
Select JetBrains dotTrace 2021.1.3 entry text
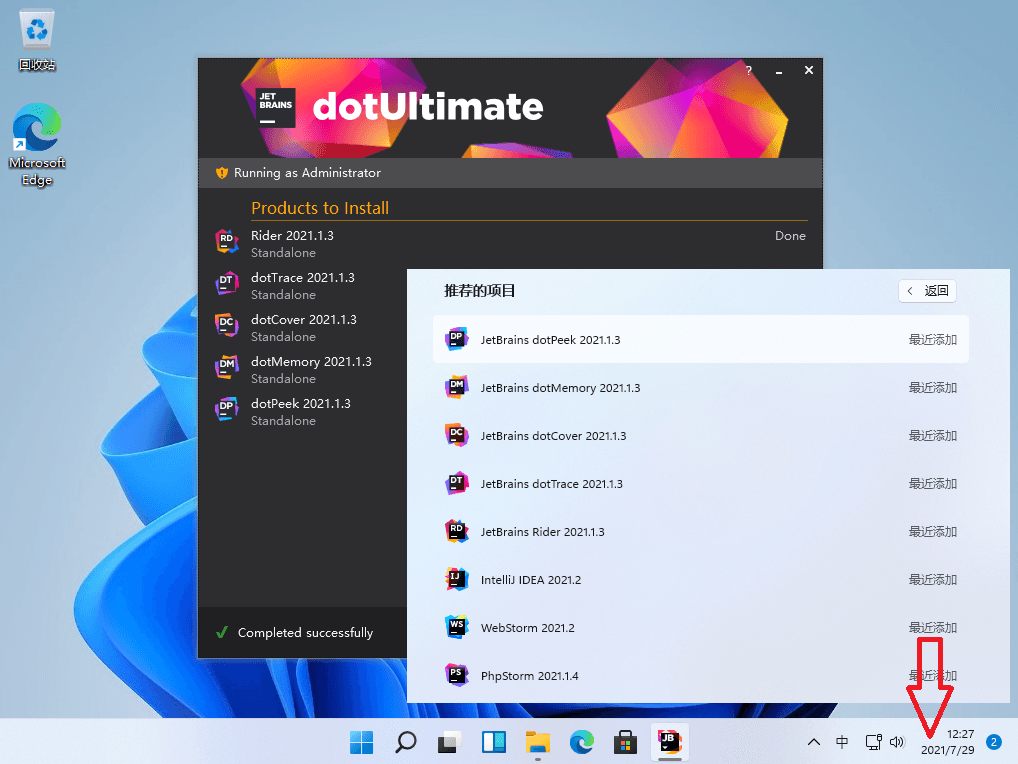551,484
